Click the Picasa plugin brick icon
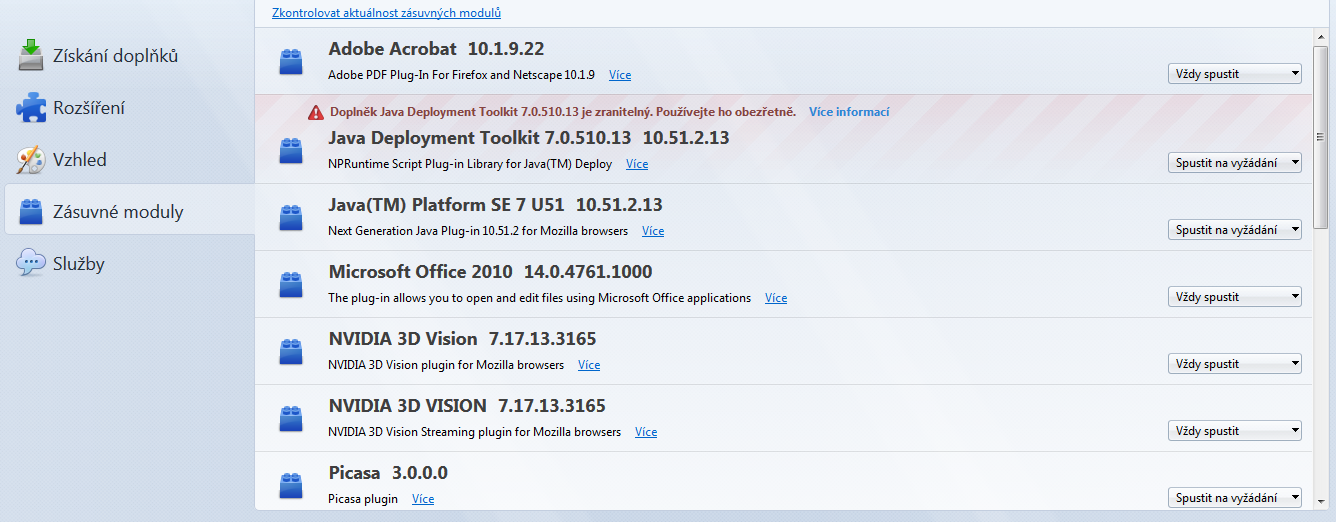This screenshot has width=1336, height=522. pyautogui.click(x=291, y=486)
